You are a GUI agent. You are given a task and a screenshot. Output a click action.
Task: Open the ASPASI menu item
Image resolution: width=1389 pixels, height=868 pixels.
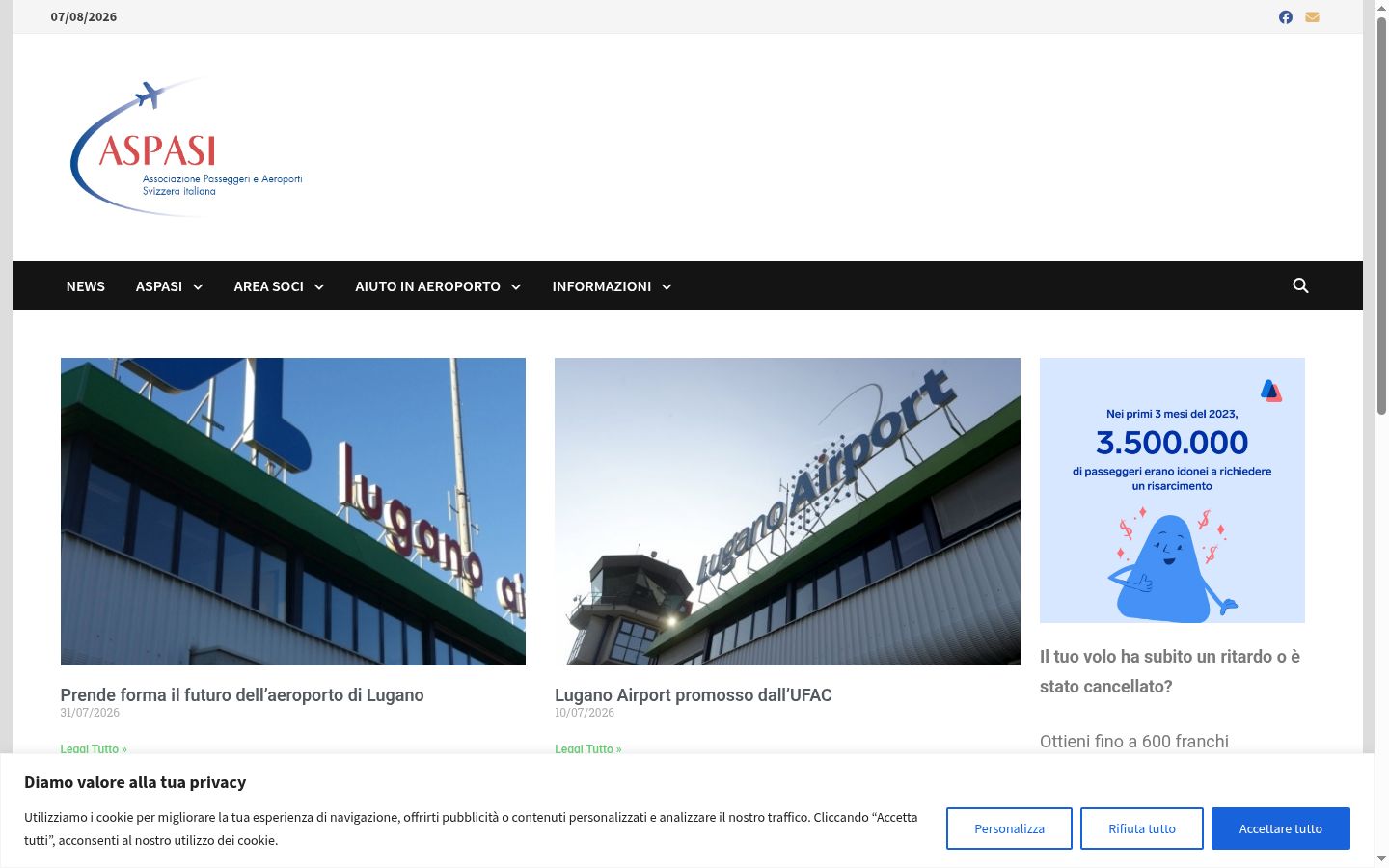click(159, 286)
